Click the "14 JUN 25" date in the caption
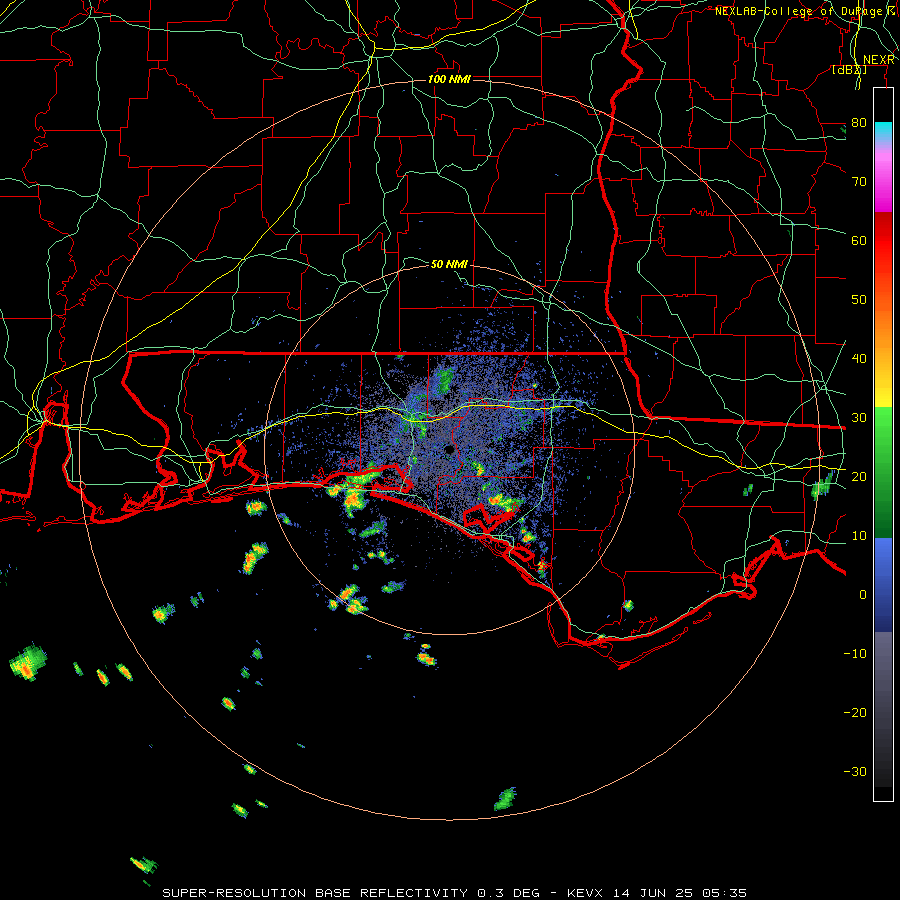900x900 pixels. click(653, 893)
